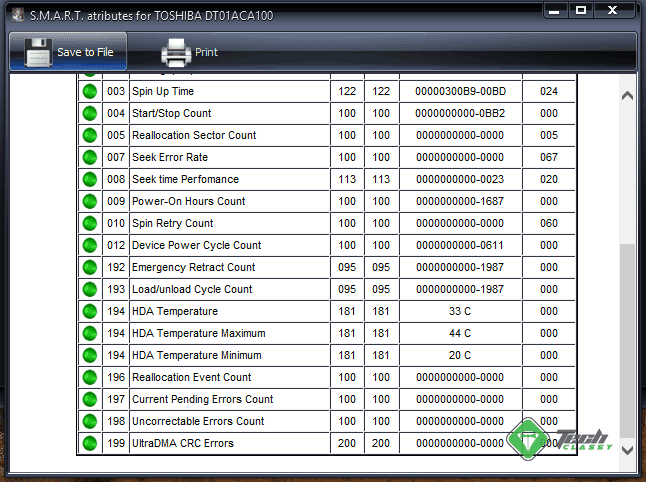Click the UltraDMA CRC Errors name
Image resolution: width=646 pixels, height=482 pixels.
tap(183, 443)
